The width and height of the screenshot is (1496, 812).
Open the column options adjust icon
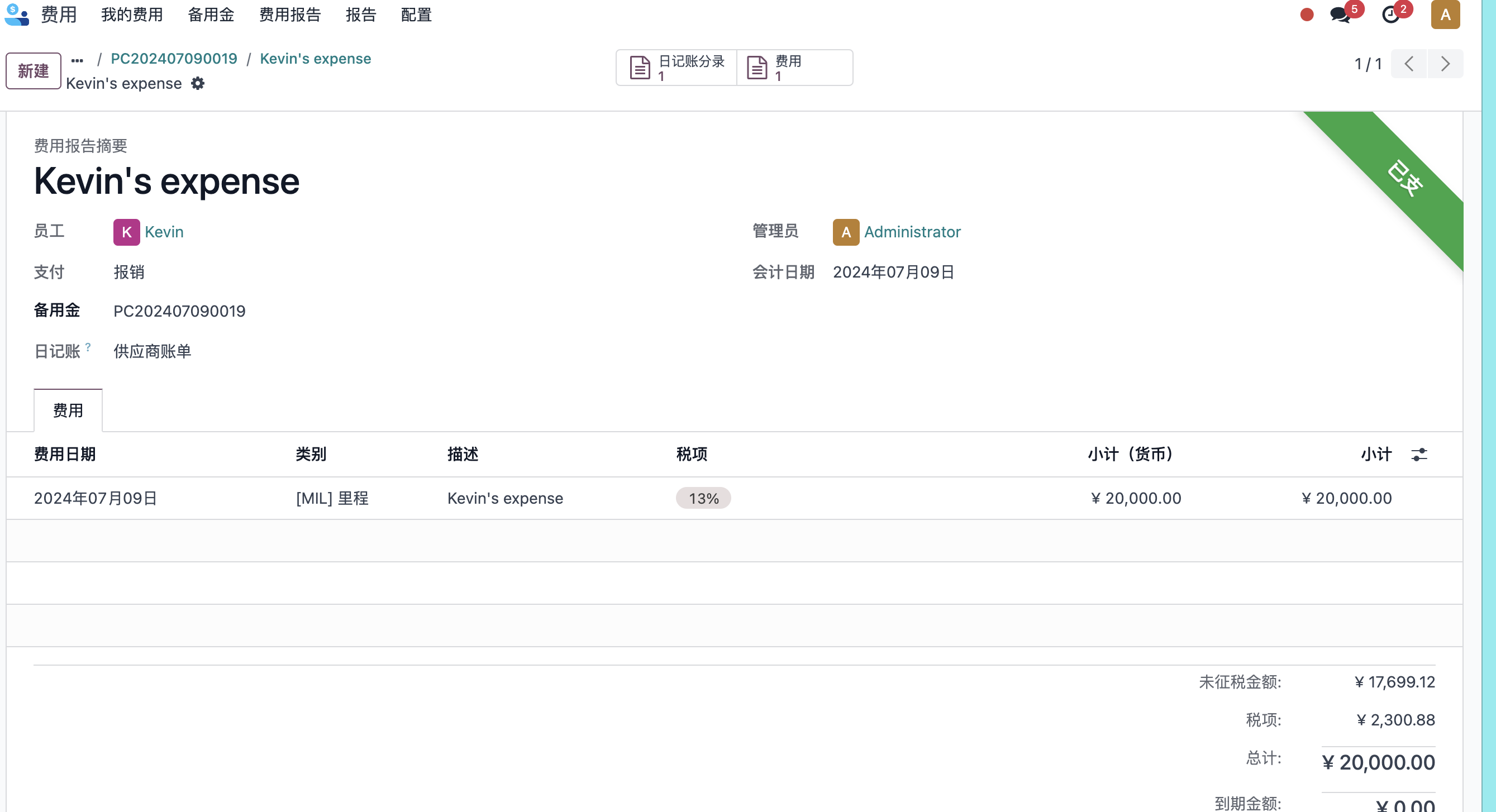click(x=1419, y=455)
